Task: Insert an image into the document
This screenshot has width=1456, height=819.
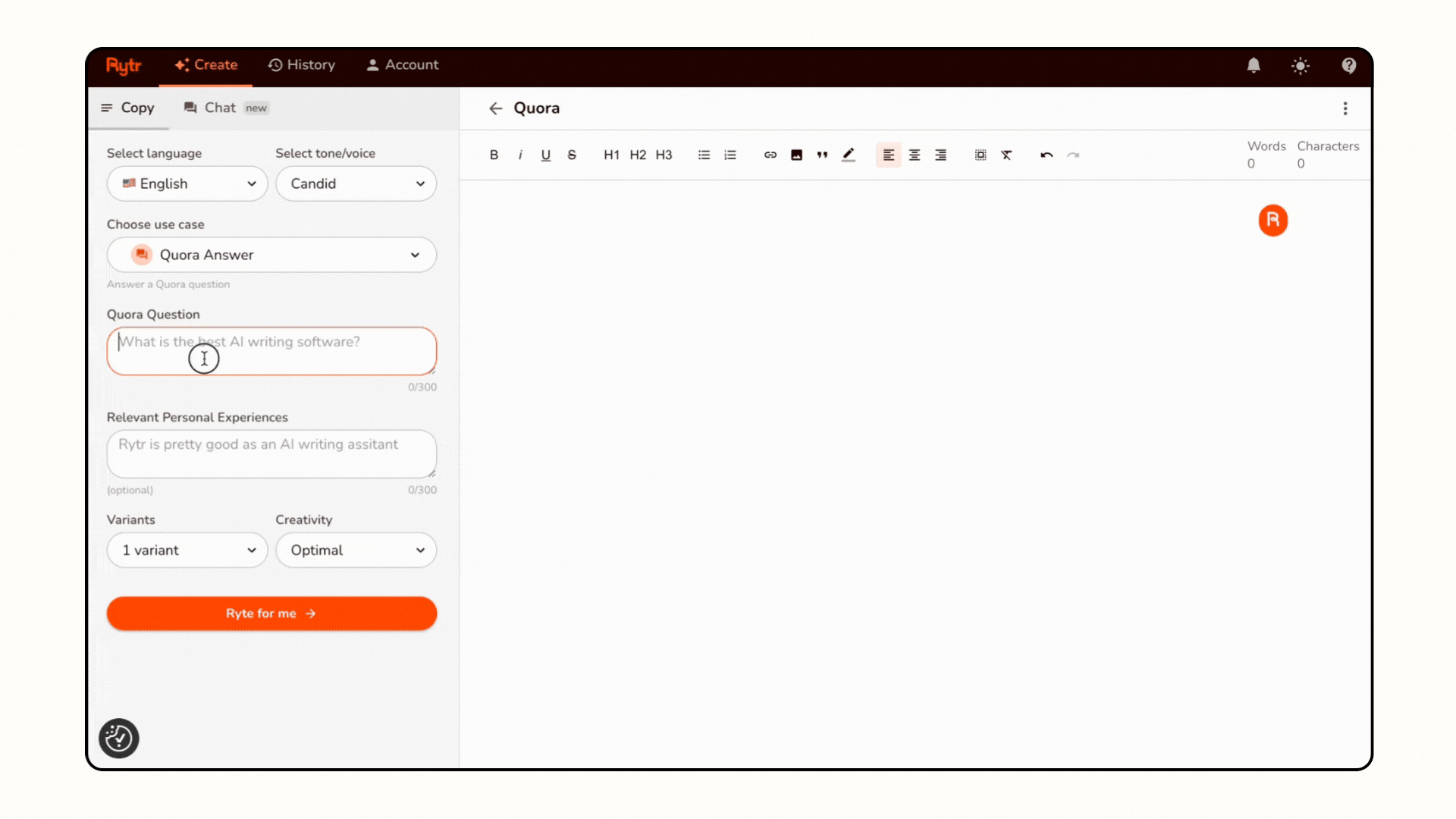Action: [x=796, y=155]
